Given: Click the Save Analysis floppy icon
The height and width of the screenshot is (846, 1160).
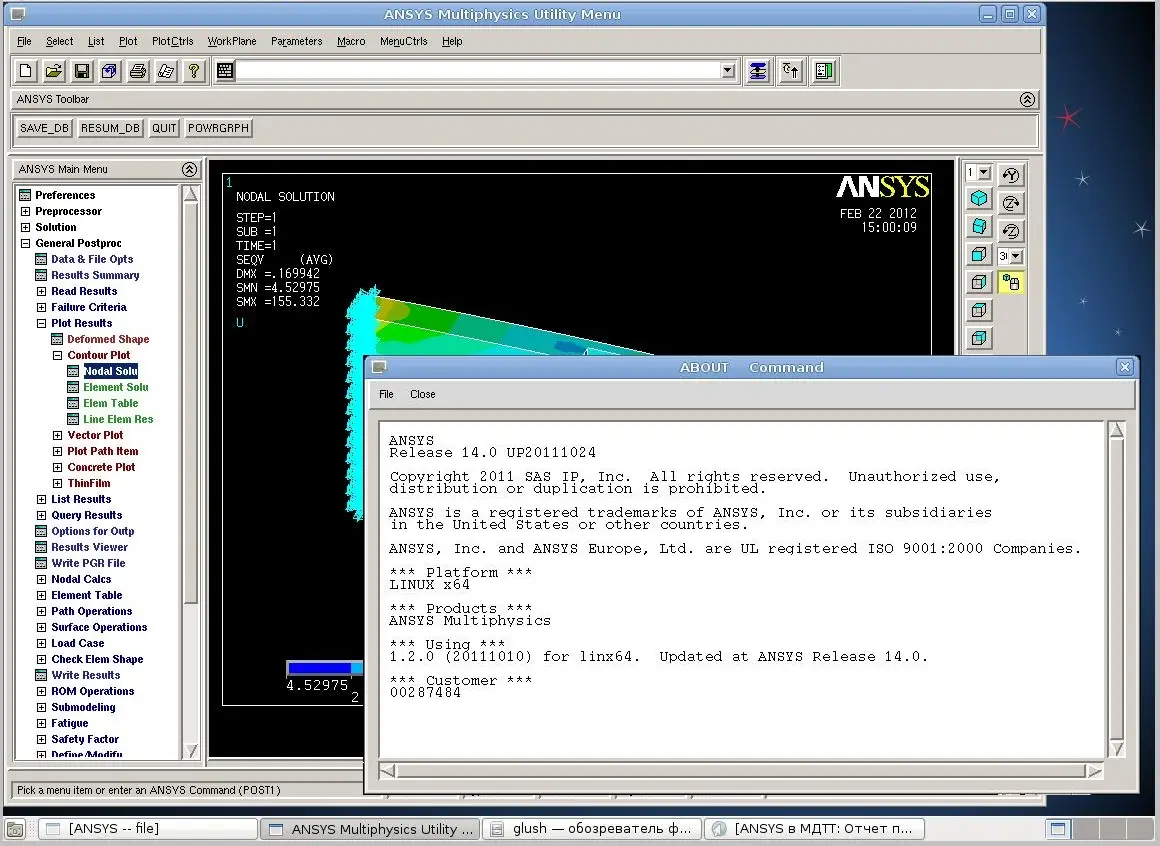Looking at the screenshot, I should pos(82,71).
